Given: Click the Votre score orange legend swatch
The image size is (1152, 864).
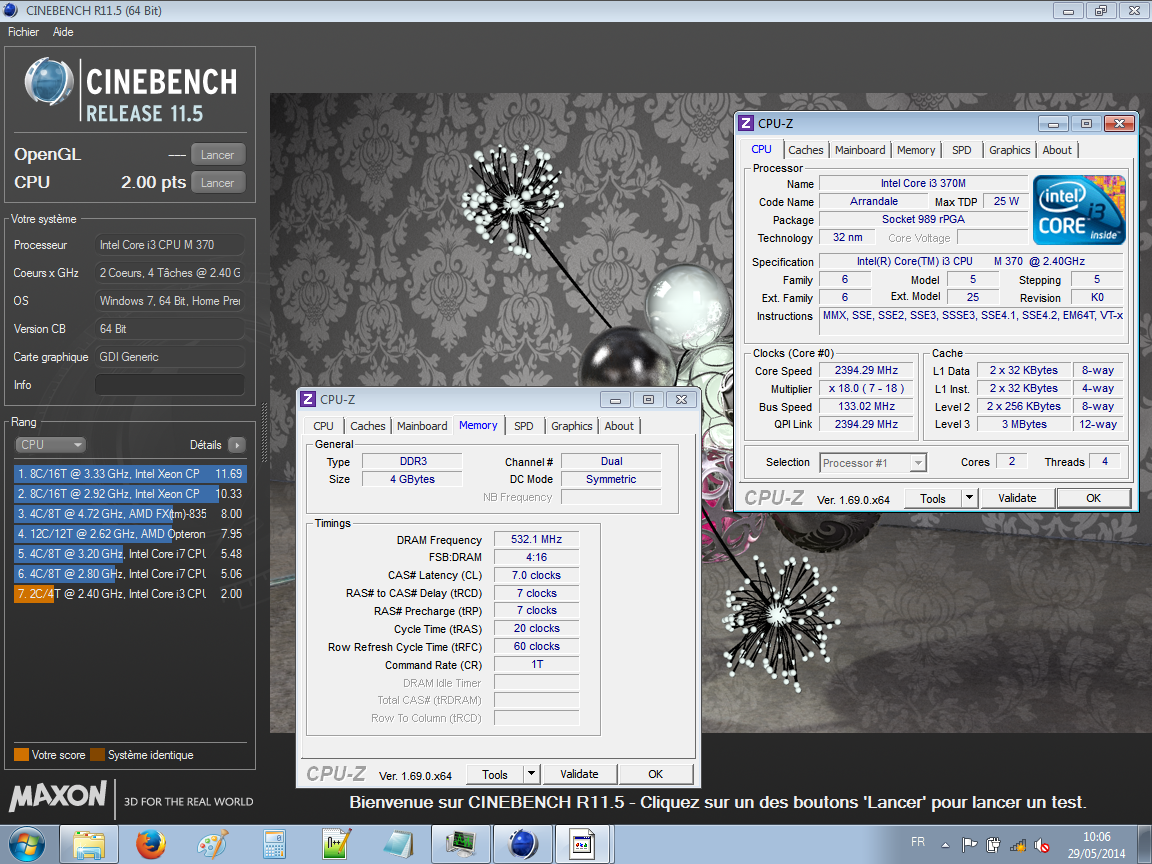Looking at the screenshot, I should pyautogui.click(x=21, y=755).
